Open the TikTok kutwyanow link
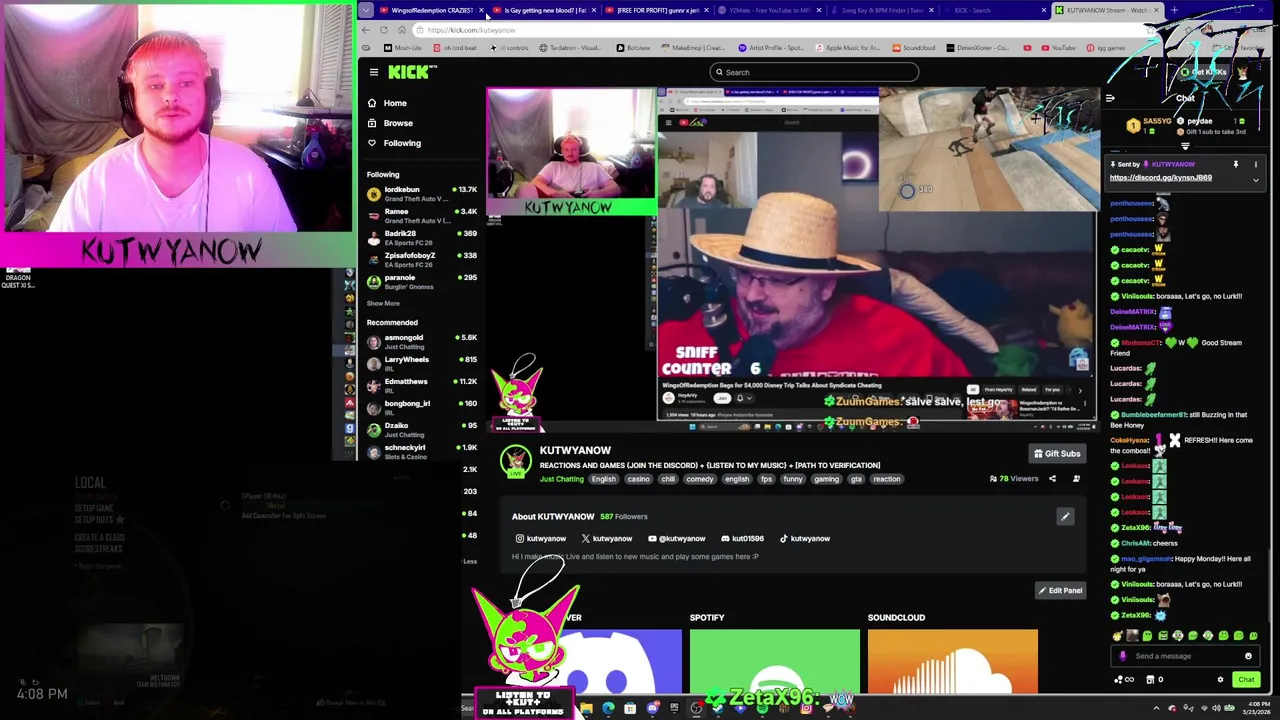Screen dimensions: 1280x720 coord(804,539)
